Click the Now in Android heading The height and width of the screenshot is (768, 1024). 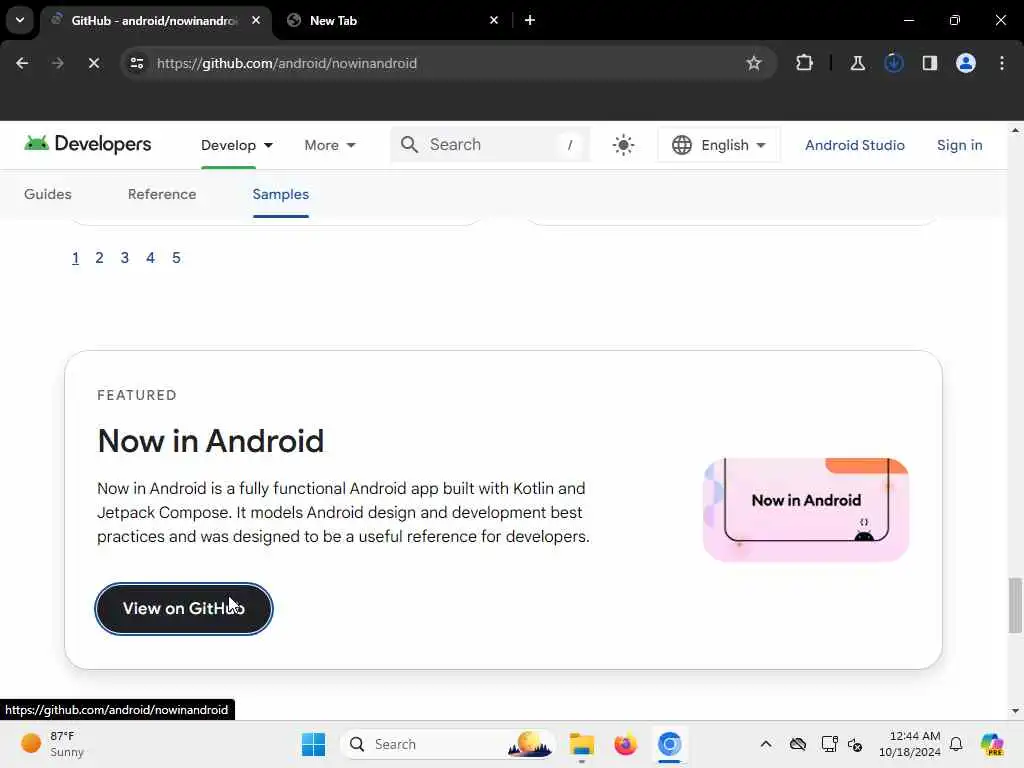[x=210, y=441]
